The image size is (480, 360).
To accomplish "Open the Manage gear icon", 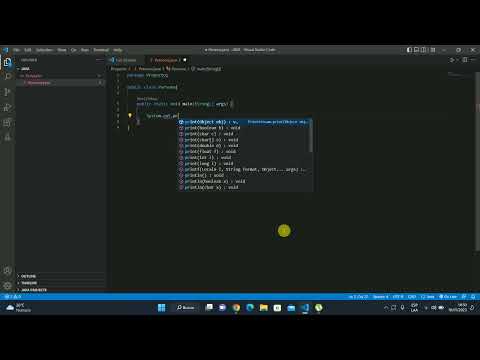I will (8, 286).
